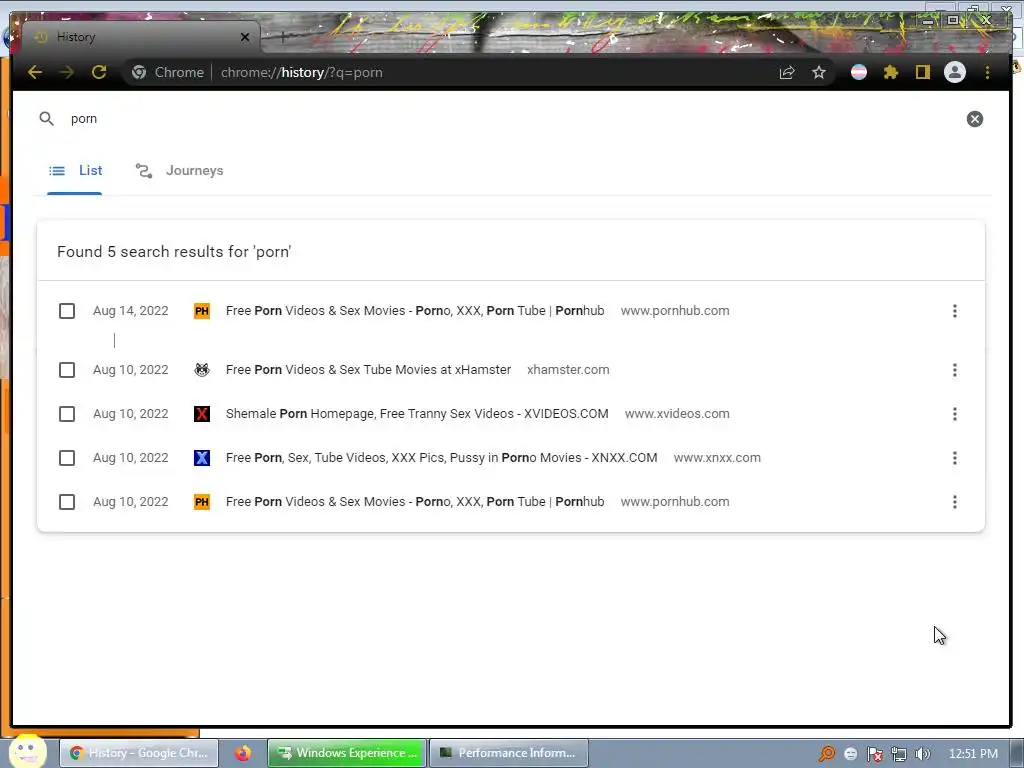
Task: Open a new tab with the plus button
Action: [x=282, y=37]
